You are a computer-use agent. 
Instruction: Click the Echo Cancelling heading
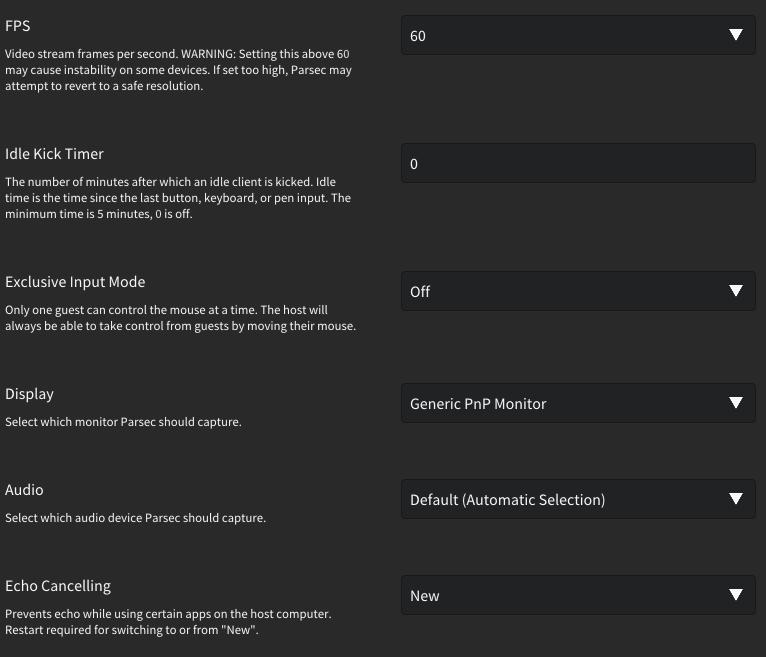click(58, 586)
